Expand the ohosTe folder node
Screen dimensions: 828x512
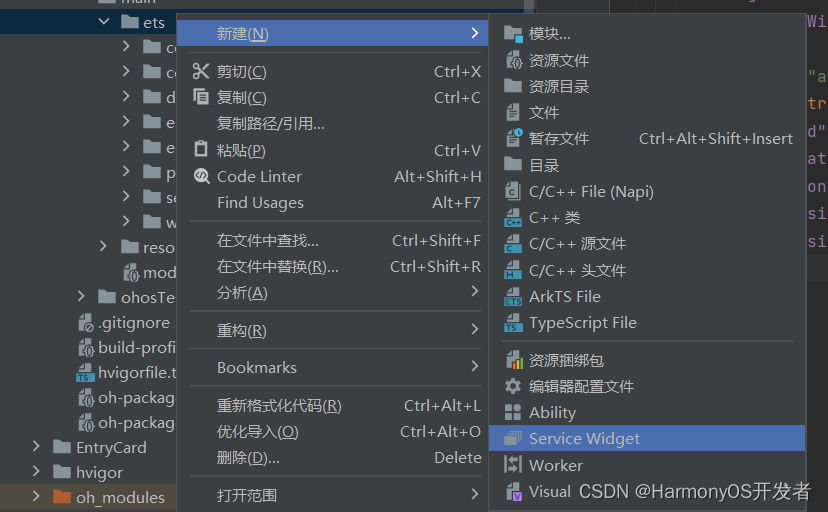point(81,296)
